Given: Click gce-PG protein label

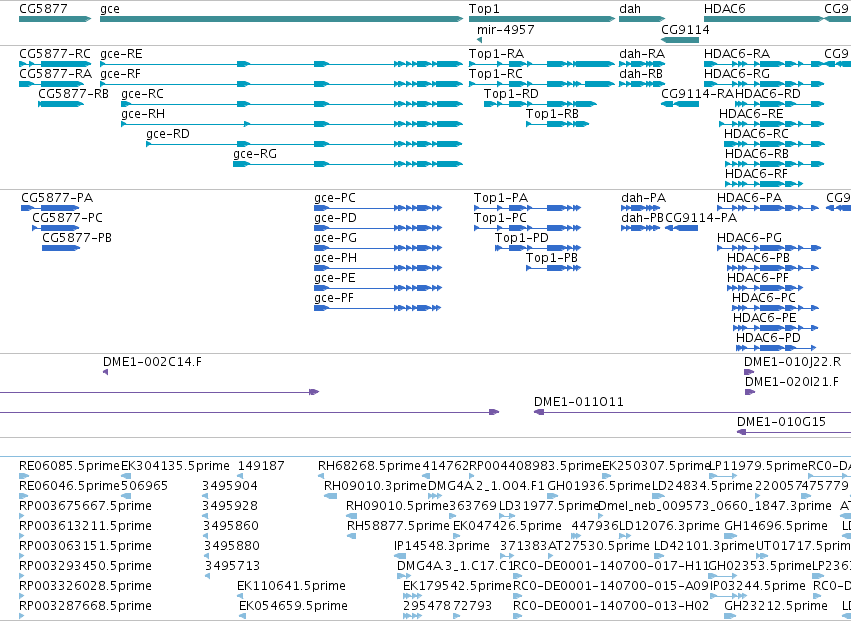Looking at the screenshot, I should [x=335, y=238].
